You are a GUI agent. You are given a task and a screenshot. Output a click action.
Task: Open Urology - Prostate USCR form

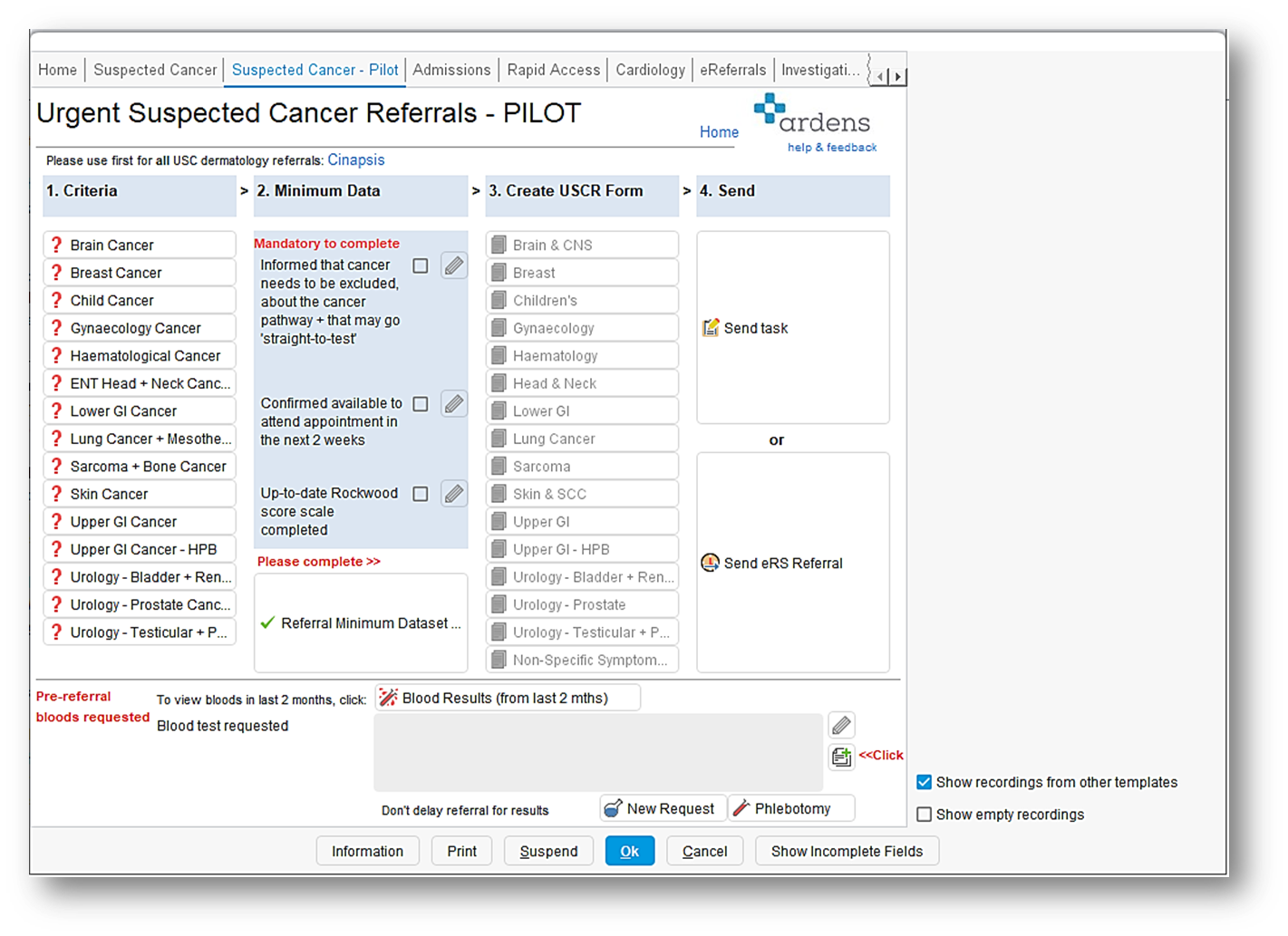point(583,604)
